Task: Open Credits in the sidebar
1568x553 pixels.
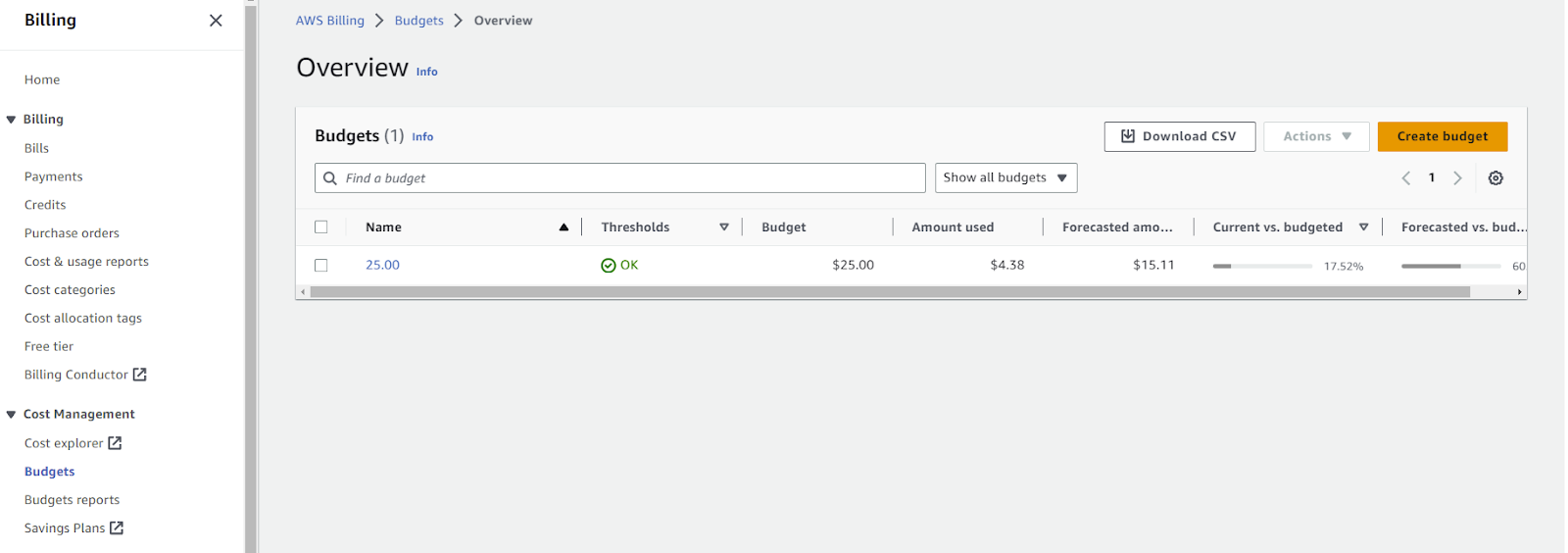Action: pos(45,206)
